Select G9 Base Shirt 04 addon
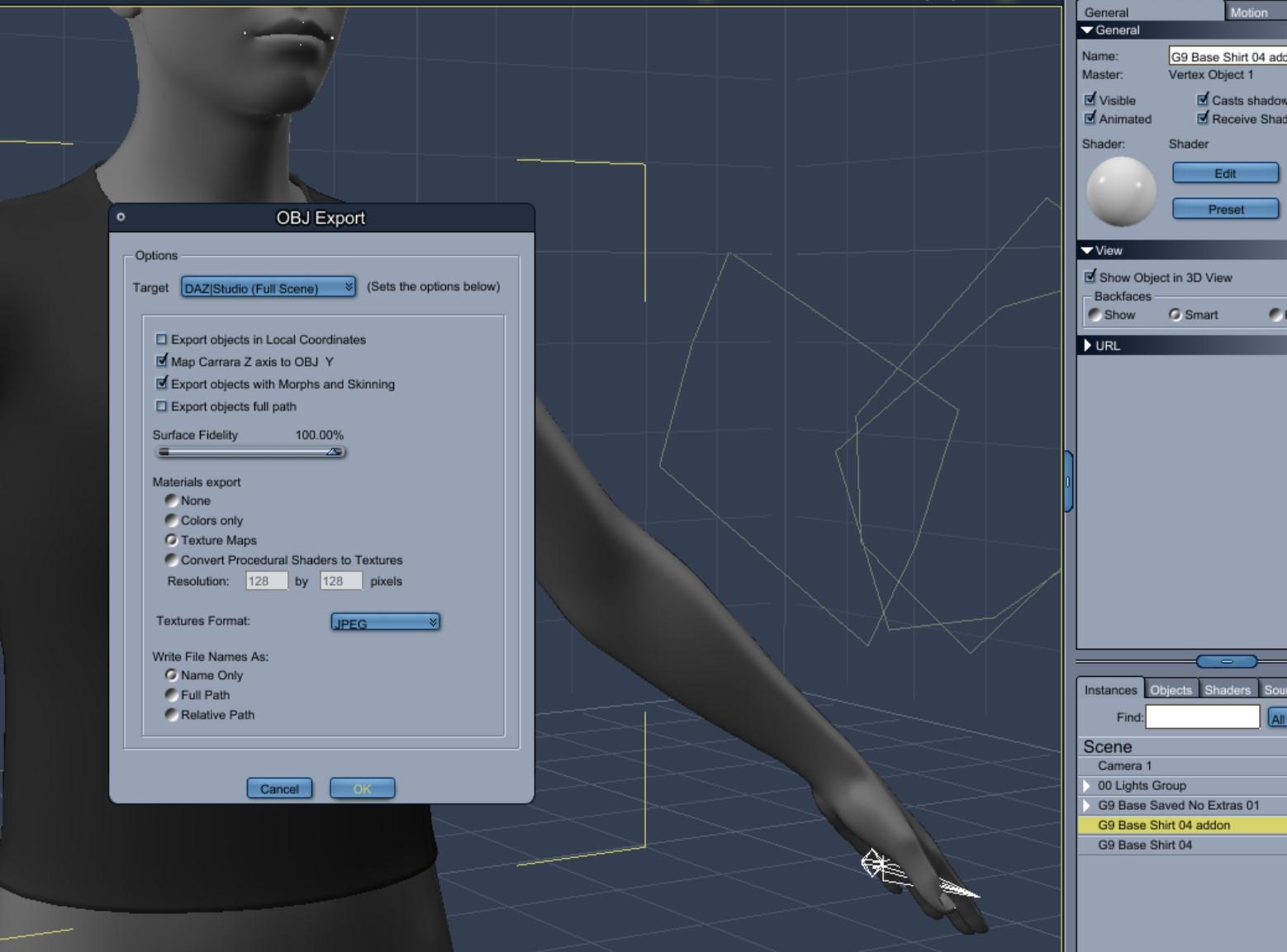Screen dimensions: 1287x952 point(1182,826)
